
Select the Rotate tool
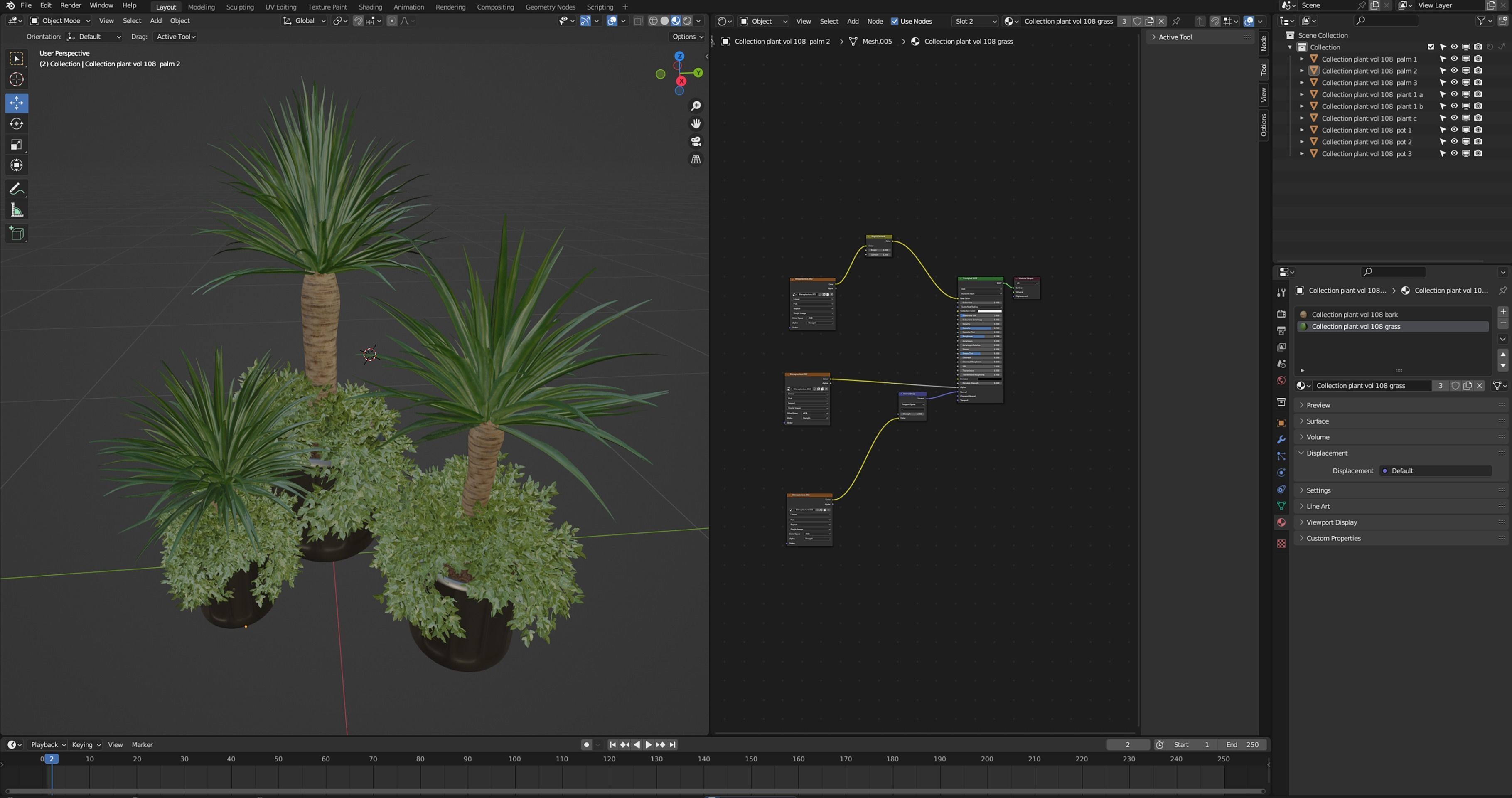[17, 123]
